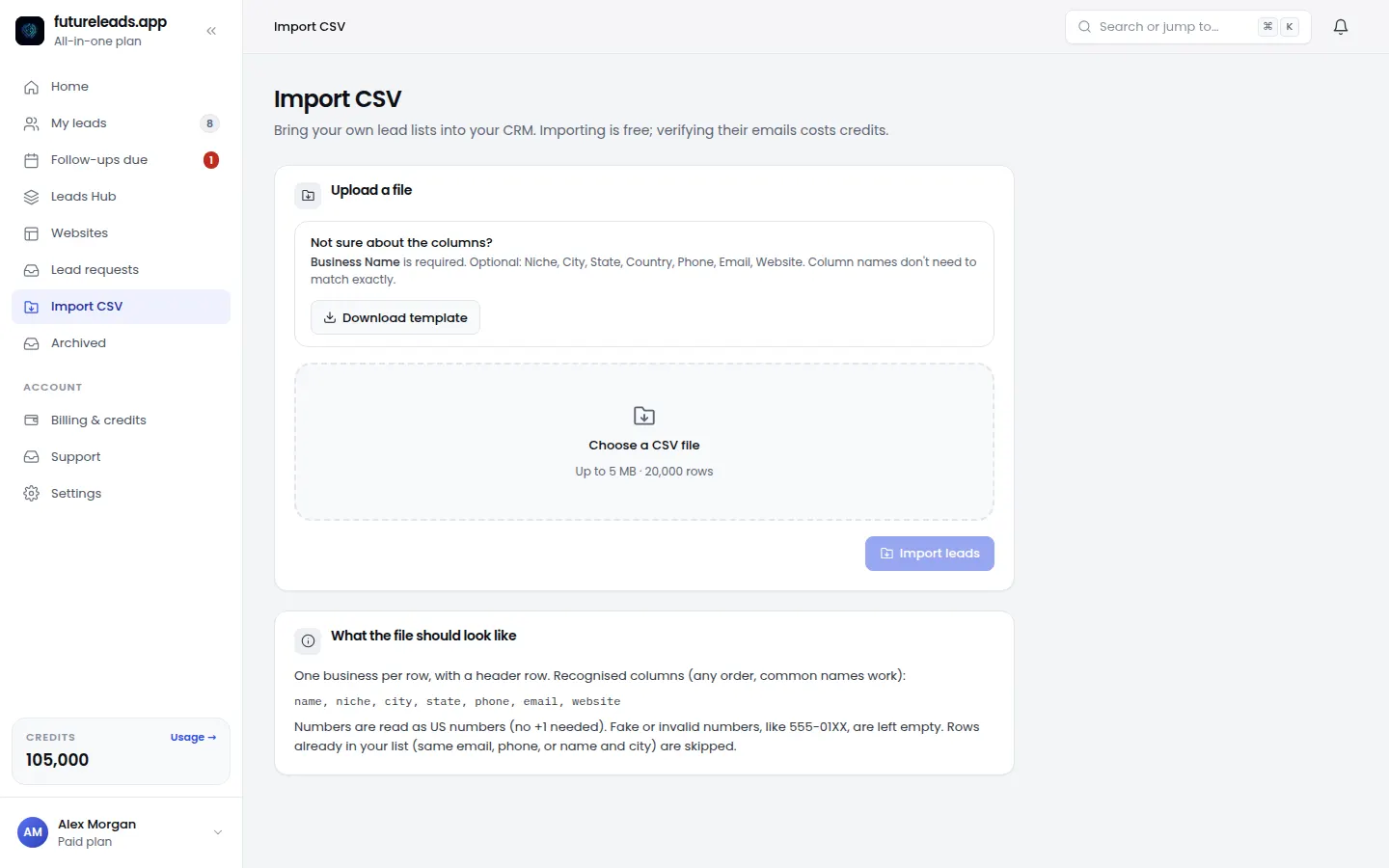Click the column names code line
This screenshot has height=868, width=1389.
457,701
